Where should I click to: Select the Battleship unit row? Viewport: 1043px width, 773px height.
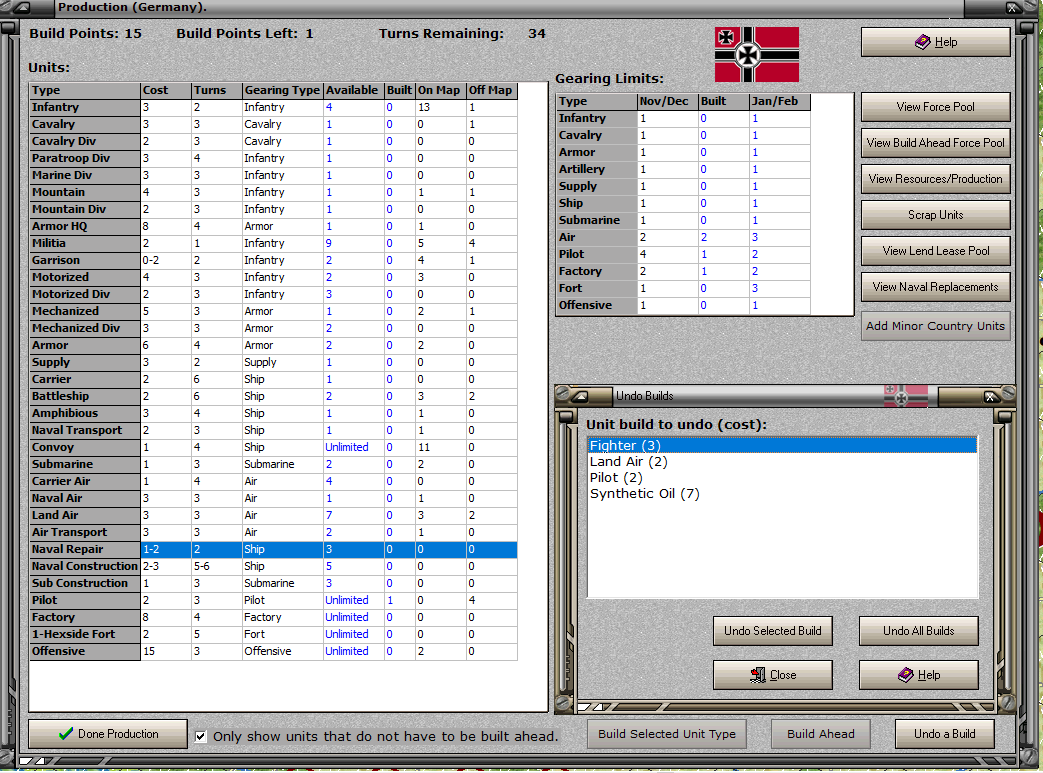[x=273, y=396]
